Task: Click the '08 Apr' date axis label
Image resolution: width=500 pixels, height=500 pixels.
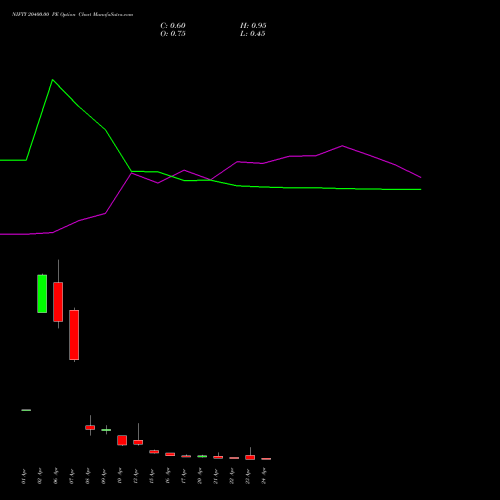Action: [x=87, y=476]
